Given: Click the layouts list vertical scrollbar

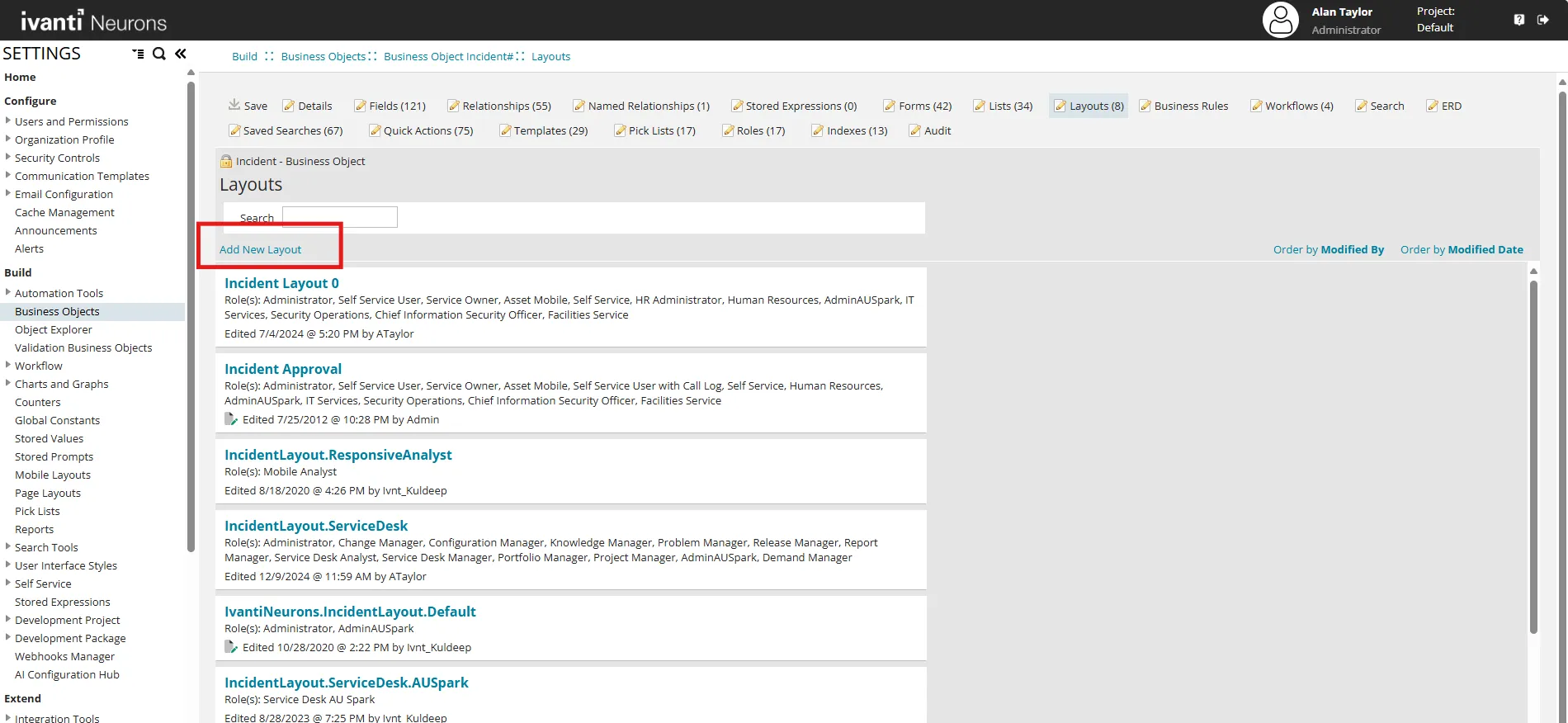Looking at the screenshot, I should pos(1533,457).
